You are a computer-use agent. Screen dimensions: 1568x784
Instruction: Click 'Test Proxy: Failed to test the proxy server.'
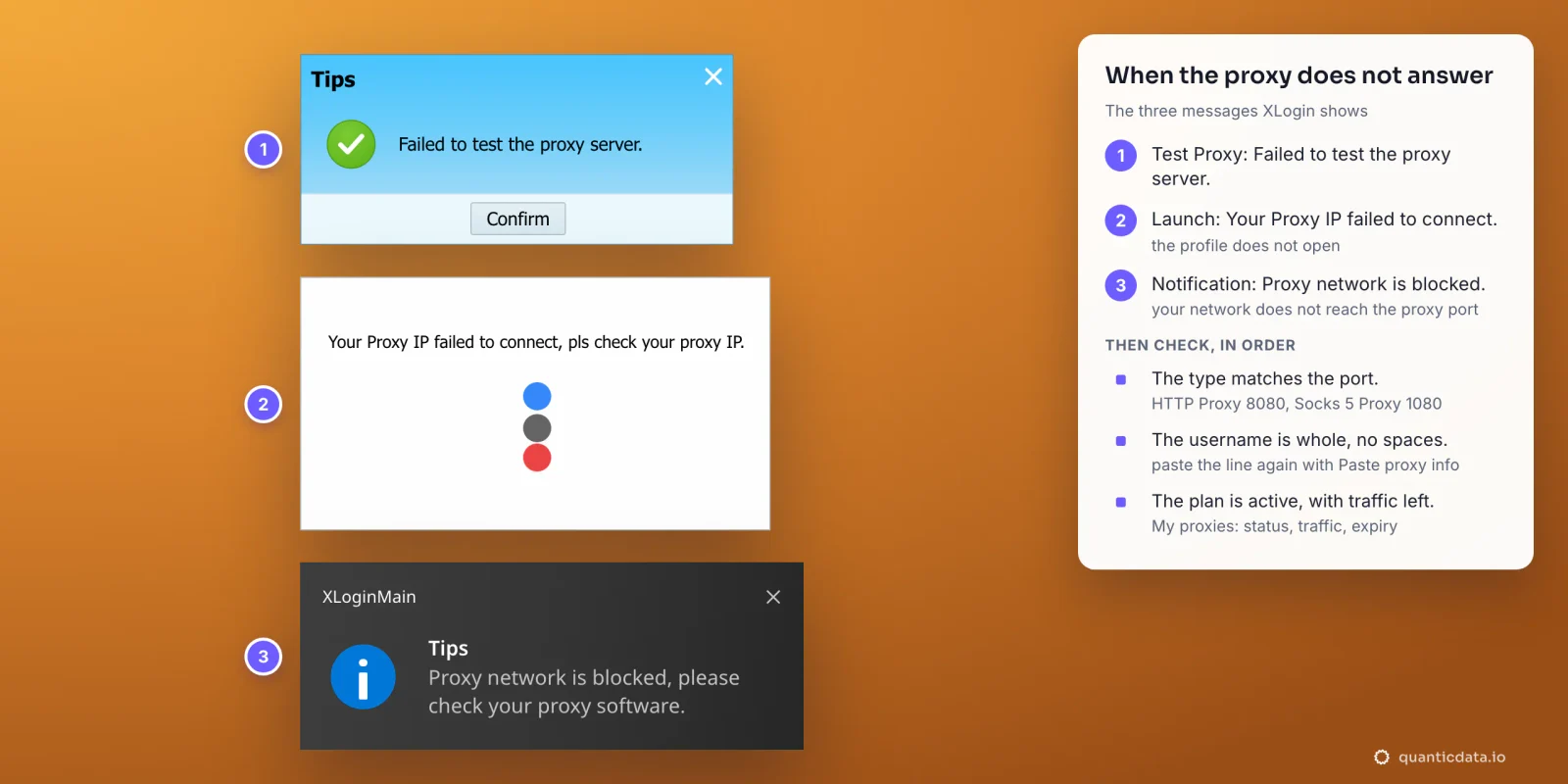tap(1301, 167)
